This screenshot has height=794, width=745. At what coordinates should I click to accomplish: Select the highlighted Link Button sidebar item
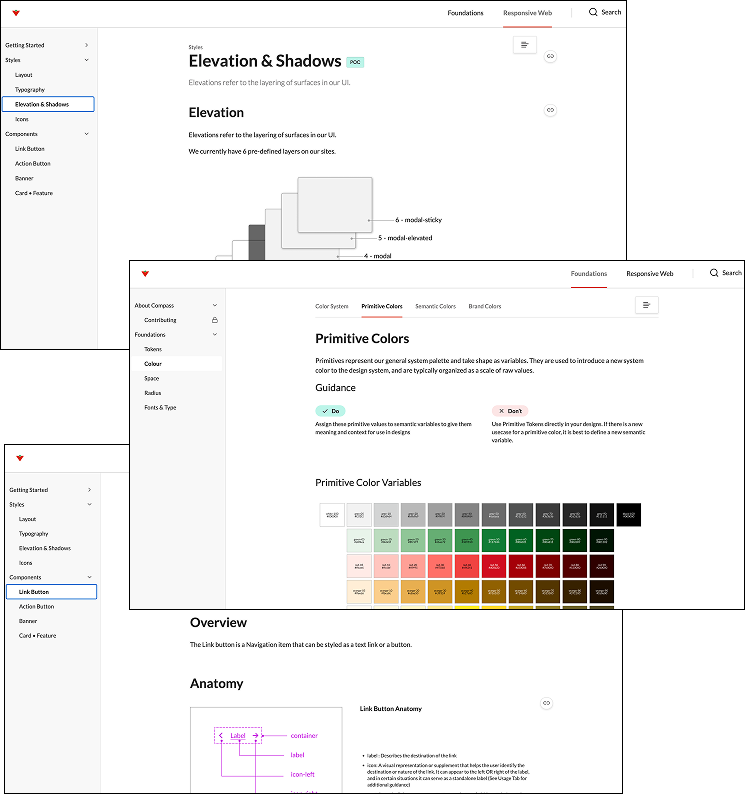point(50,592)
